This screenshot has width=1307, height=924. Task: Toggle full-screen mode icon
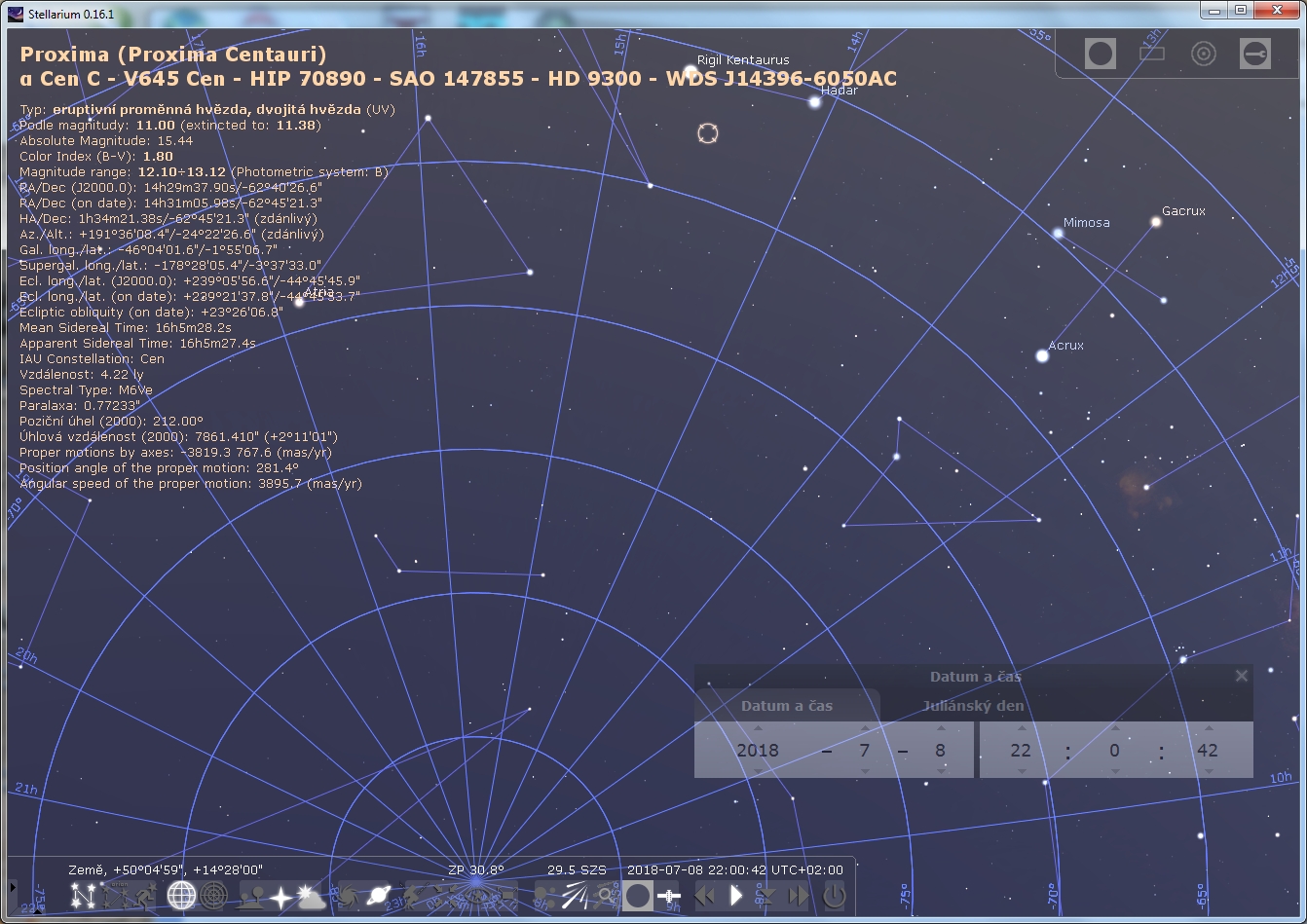[x=507, y=896]
